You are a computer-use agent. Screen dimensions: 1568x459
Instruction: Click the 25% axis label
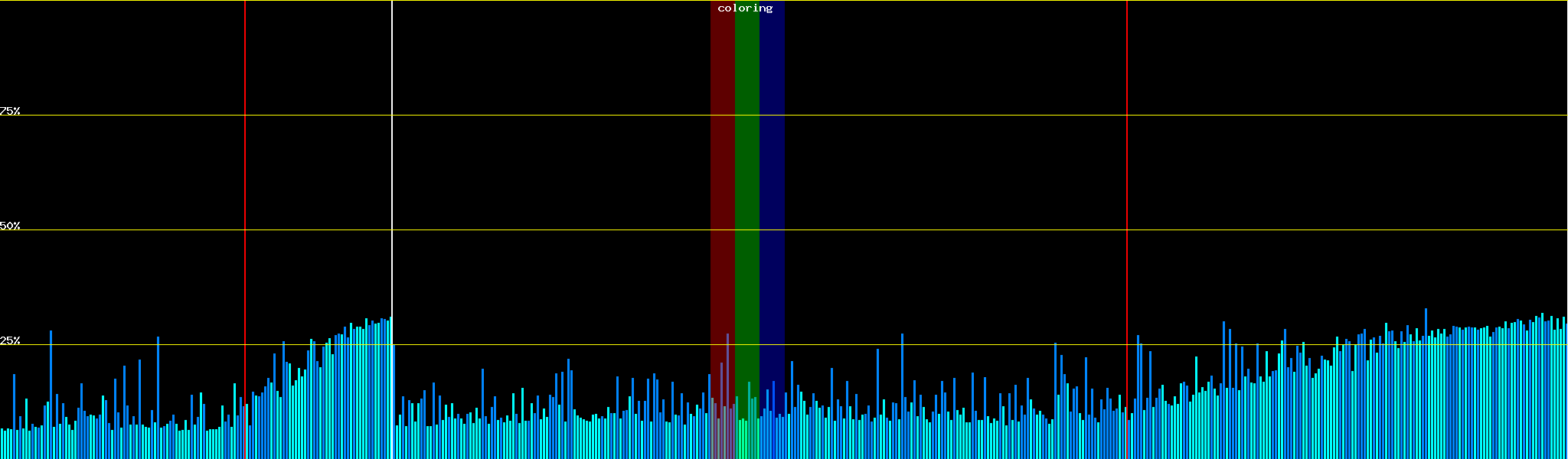[10, 340]
